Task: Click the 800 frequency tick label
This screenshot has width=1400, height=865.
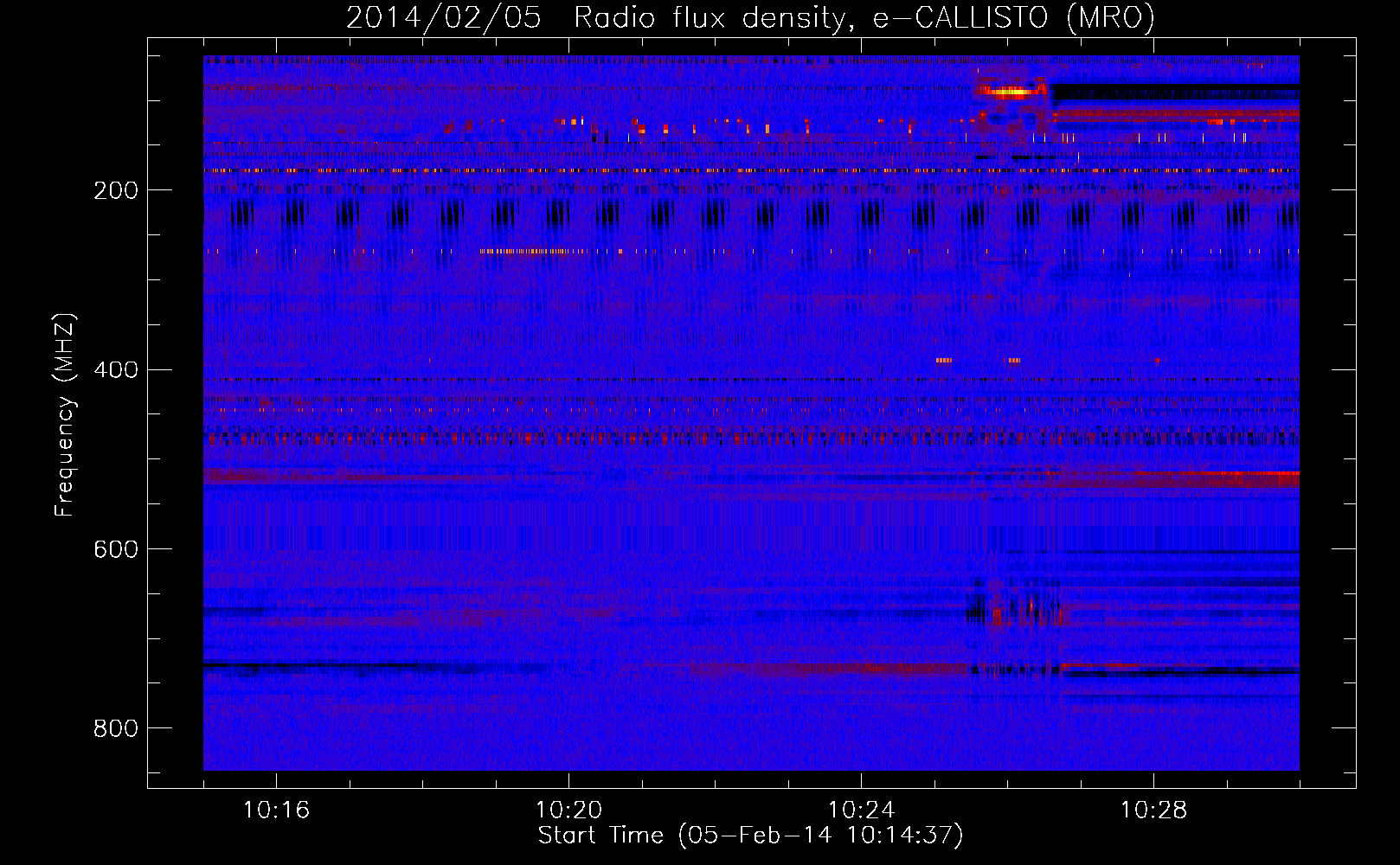Action: click(115, 729)
